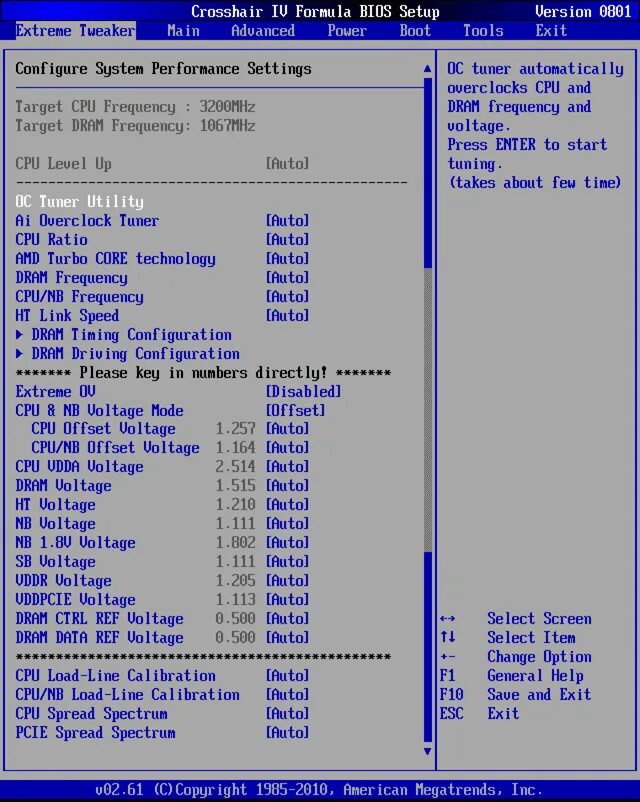
Task: Click the CPU Level Up Auto value
Action: (287, 164)
